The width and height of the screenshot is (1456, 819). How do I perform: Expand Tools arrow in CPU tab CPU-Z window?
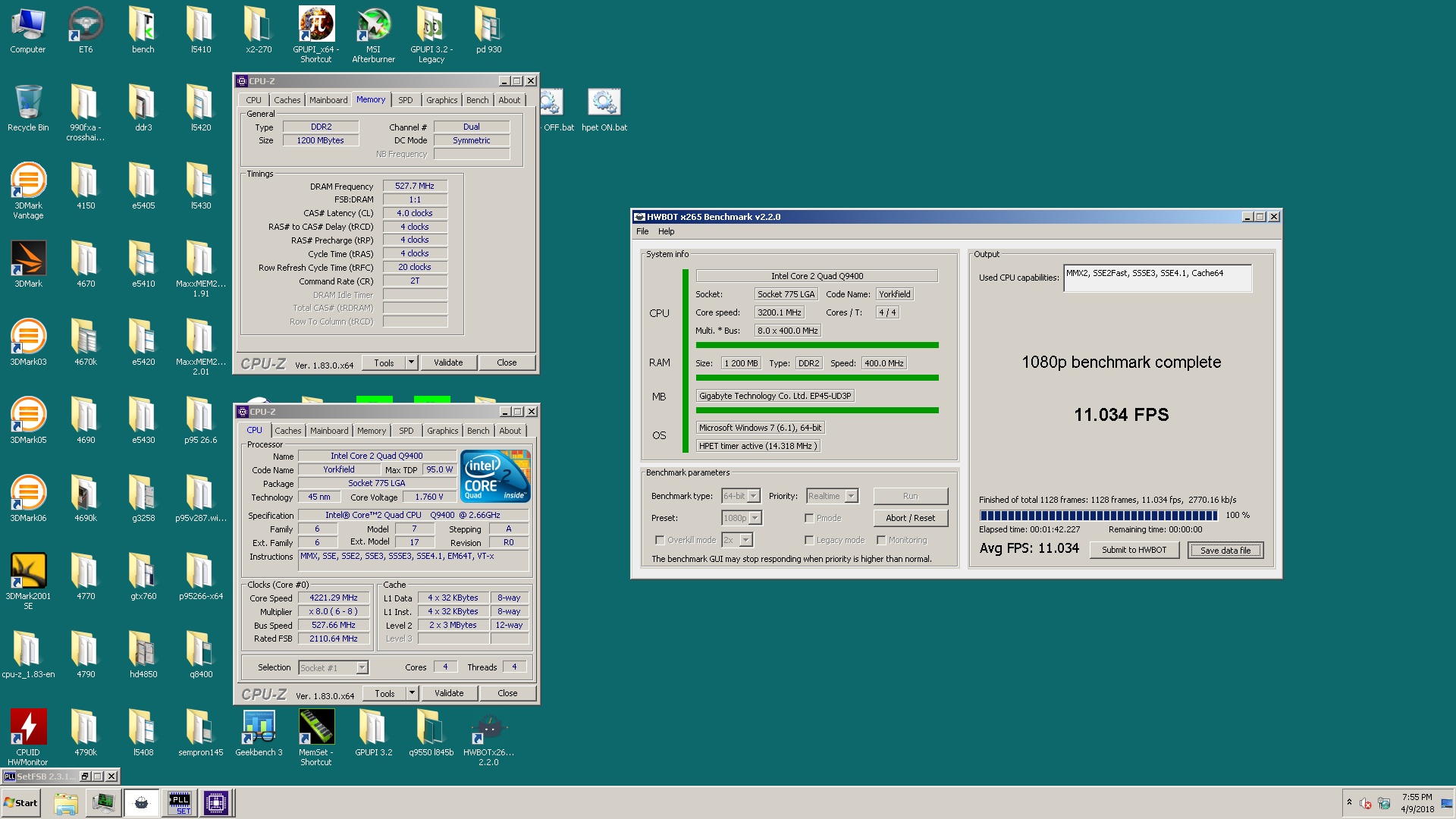[x=412, y=693]
